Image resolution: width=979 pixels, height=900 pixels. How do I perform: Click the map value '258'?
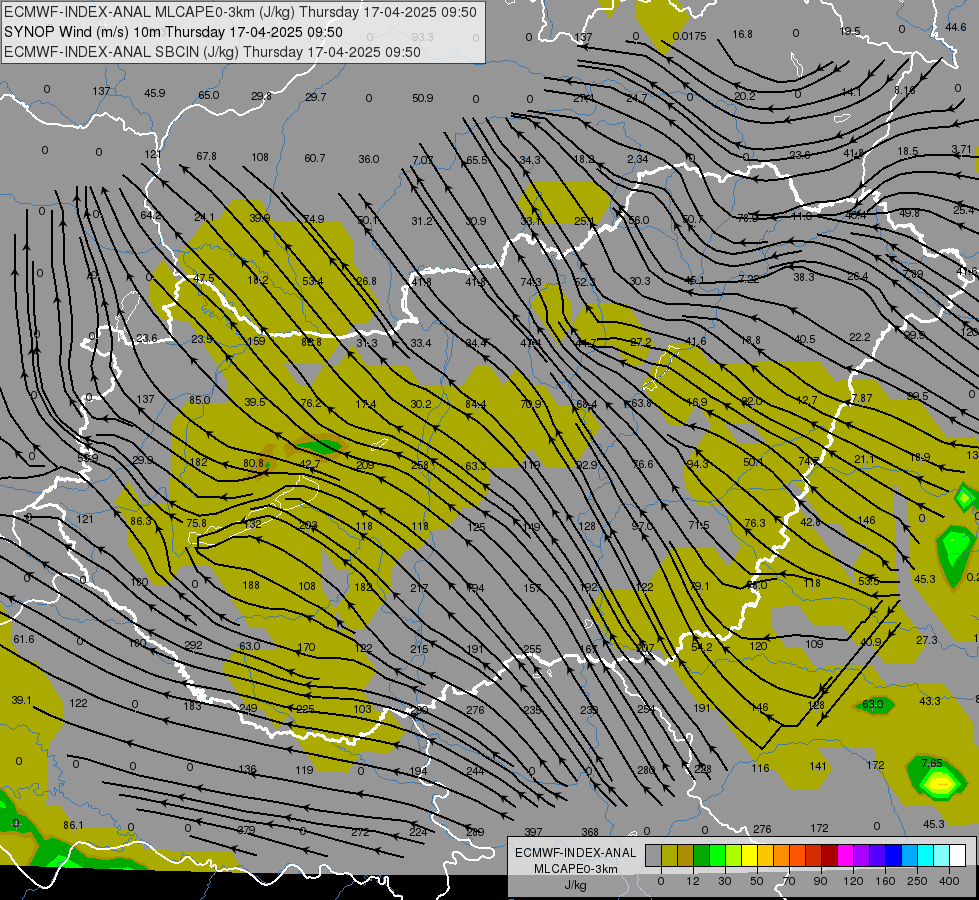tap(420, 465)
